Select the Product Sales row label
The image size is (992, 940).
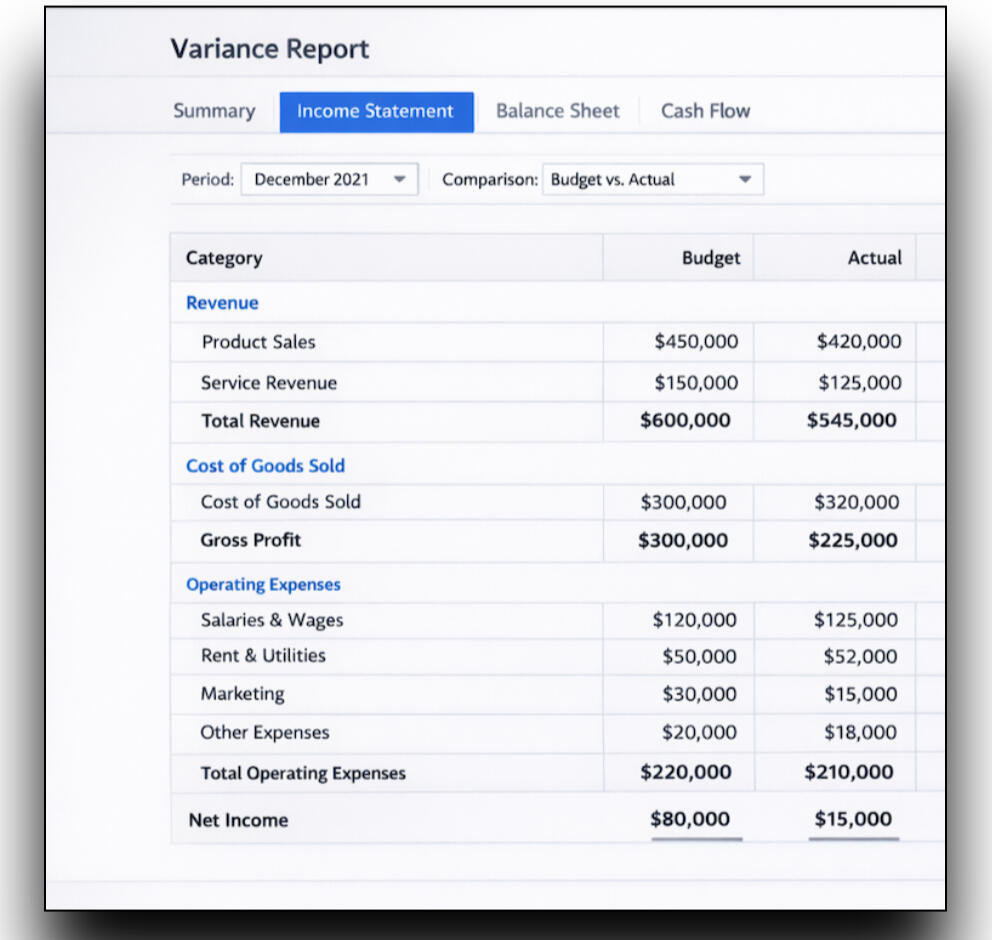258,342
